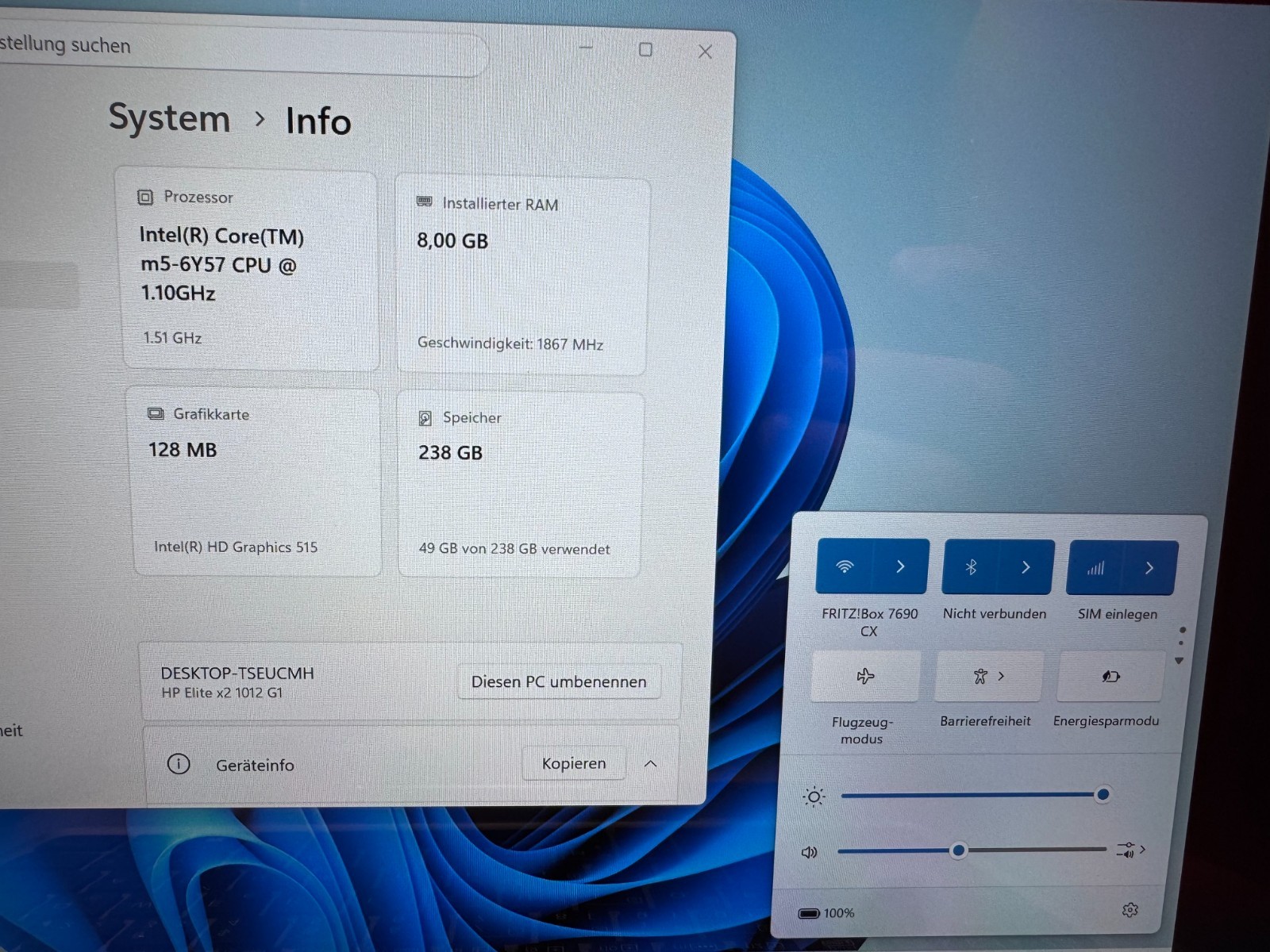Open cellular options arrow
The height and width of the screenshot is (952, 1270).
[x=1149, y=568]
